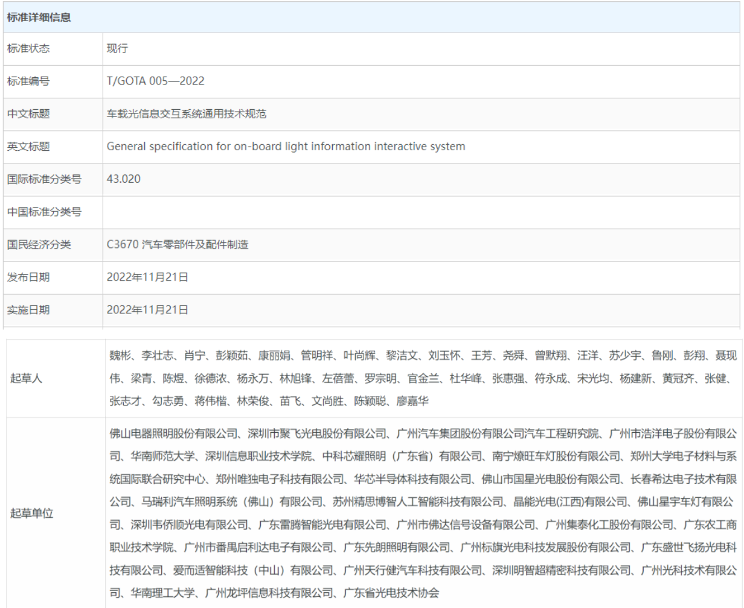Image resolution: width=744 pixels, height=608 pixels.
Task: Click the 现行 status value
Action: 117,48
